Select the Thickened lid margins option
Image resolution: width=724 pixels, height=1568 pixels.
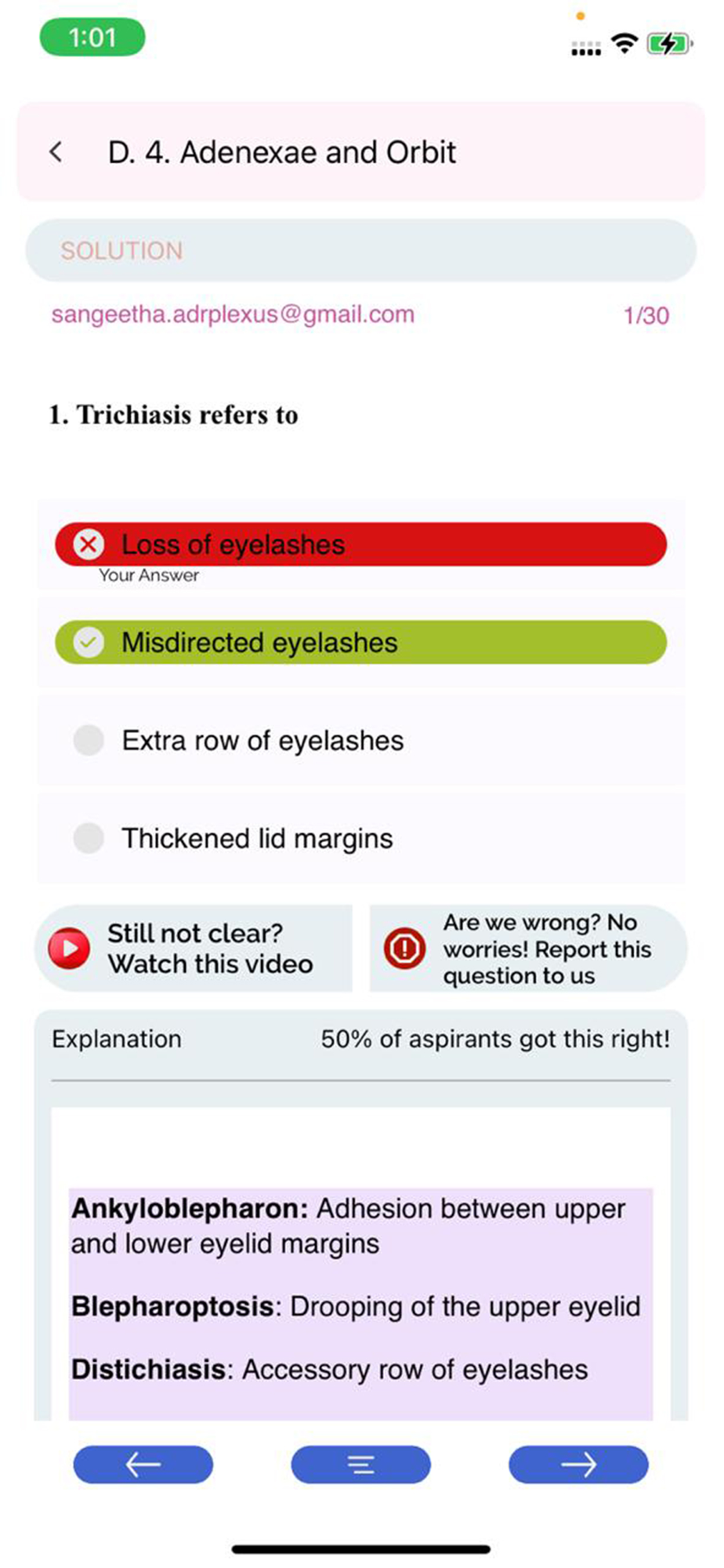(360, 838)
